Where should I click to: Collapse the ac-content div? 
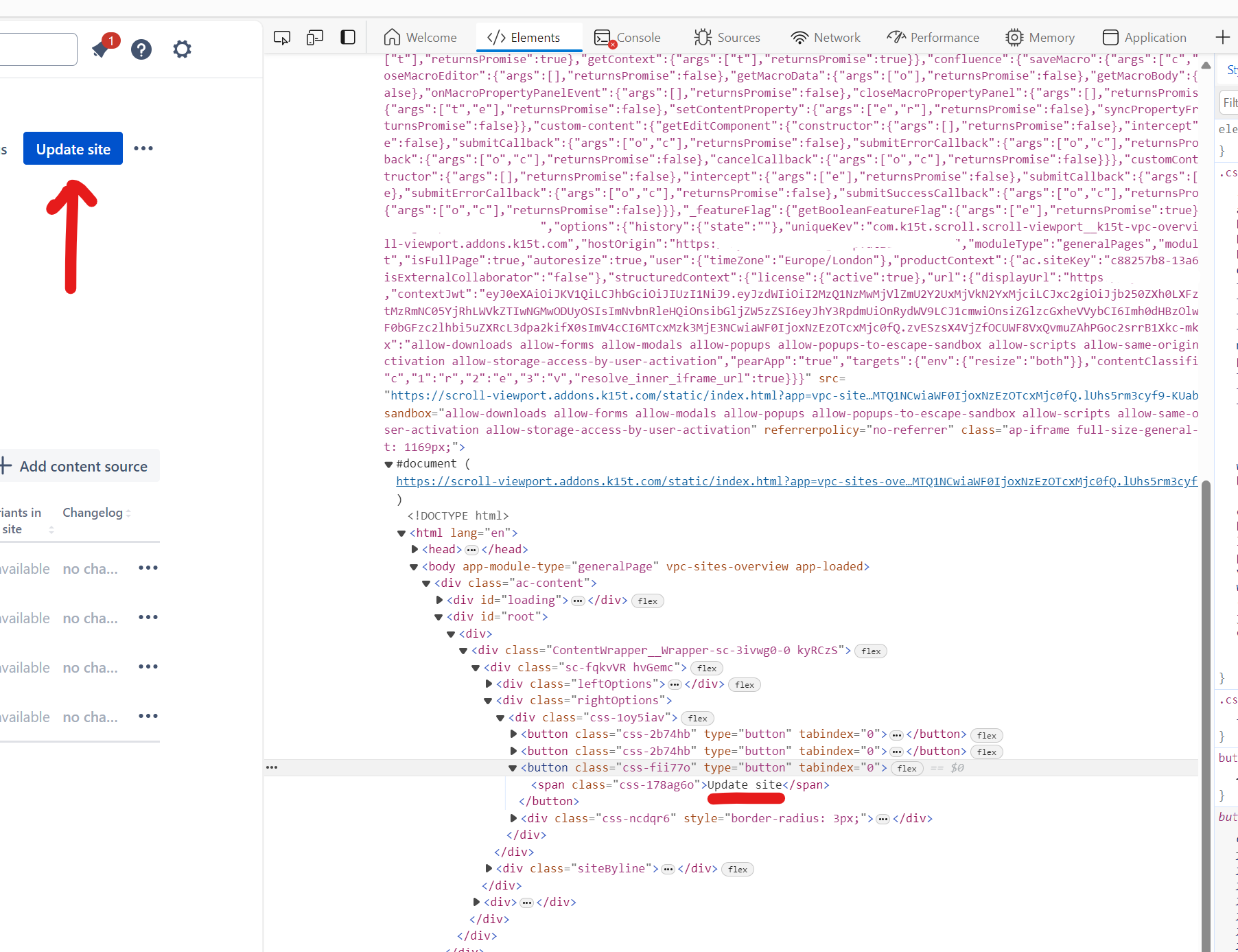tap(426, 583)
